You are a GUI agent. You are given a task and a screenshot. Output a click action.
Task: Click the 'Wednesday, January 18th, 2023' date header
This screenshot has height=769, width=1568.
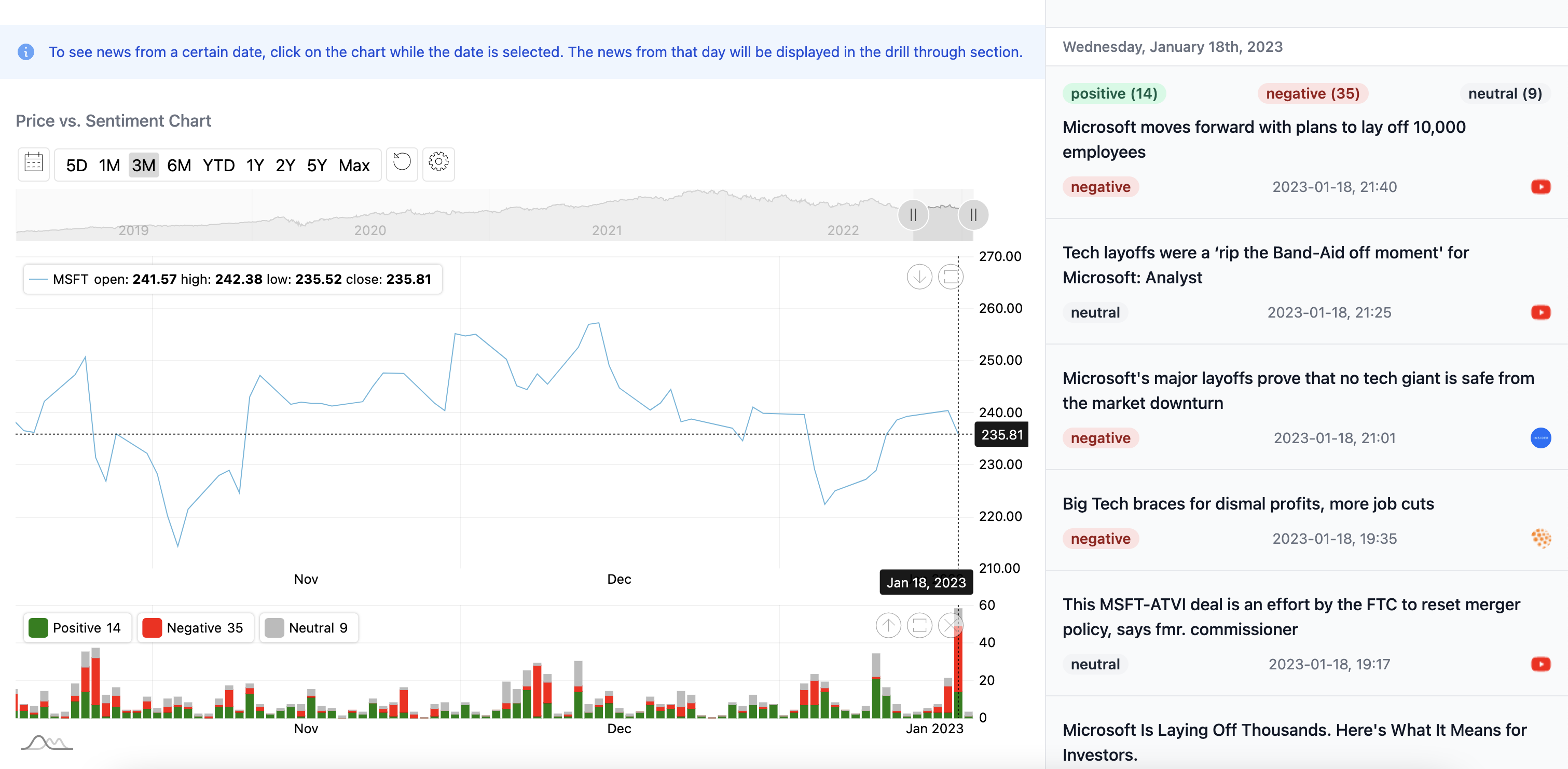coord(1172,47)
